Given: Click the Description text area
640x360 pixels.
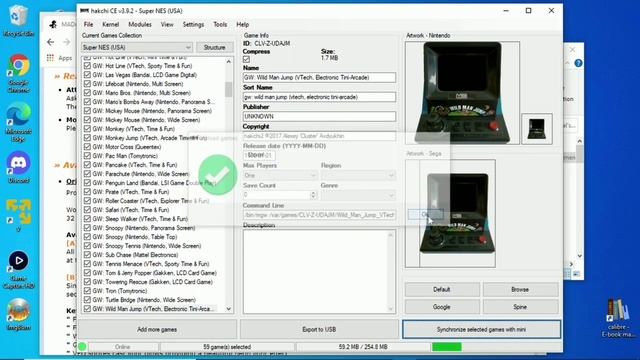Looking at the screenshot, I should tap(319, 272).
